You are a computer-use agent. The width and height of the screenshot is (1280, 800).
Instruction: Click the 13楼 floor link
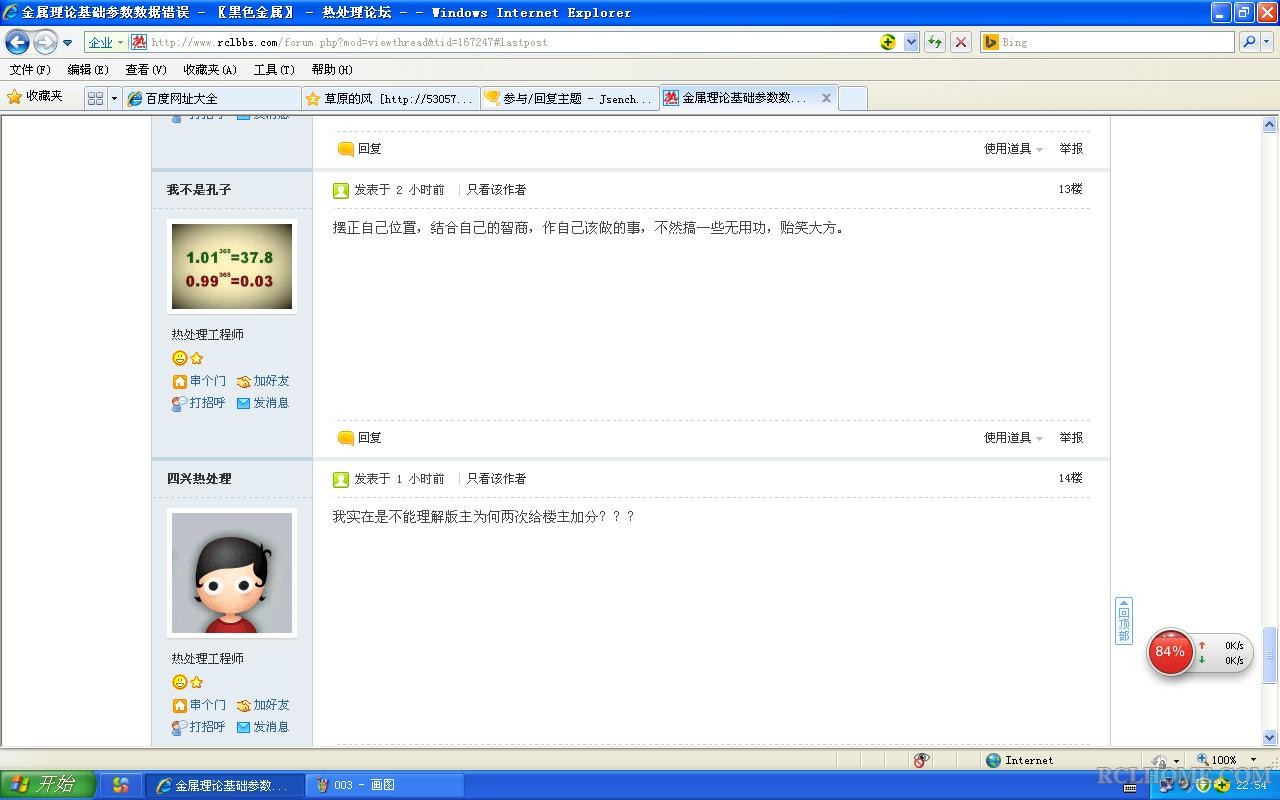point(1070,189)
